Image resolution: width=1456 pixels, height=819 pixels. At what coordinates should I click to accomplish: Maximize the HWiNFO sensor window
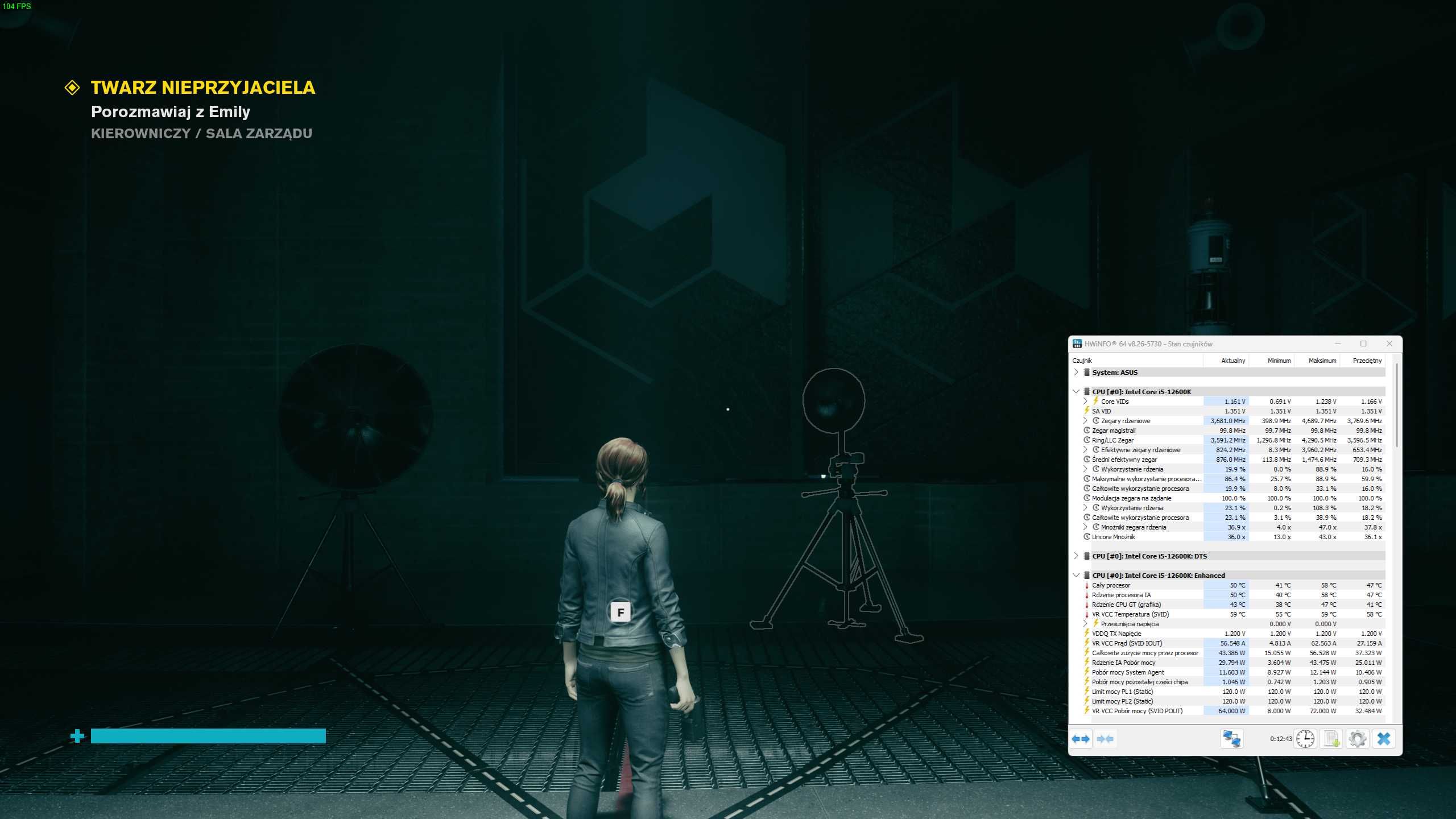pos(1363,344)
